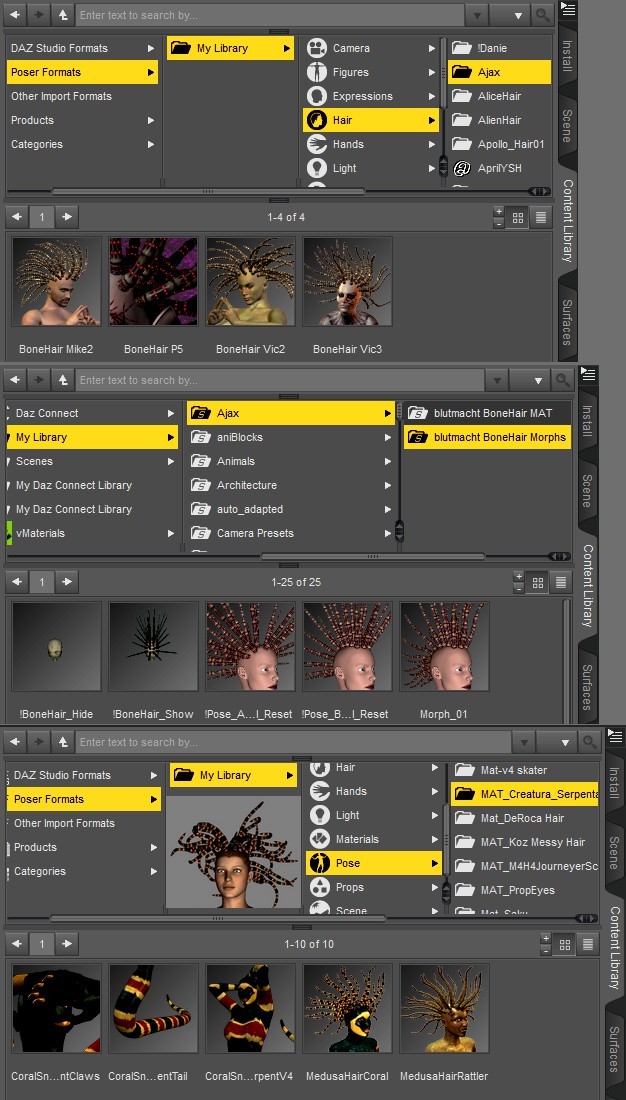Open the aniBlocks folder icon

click(x=201, y=437)
